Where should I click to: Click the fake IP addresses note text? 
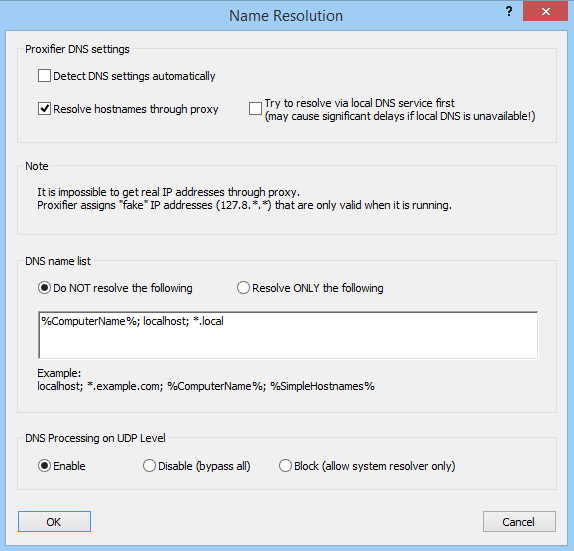245,205
